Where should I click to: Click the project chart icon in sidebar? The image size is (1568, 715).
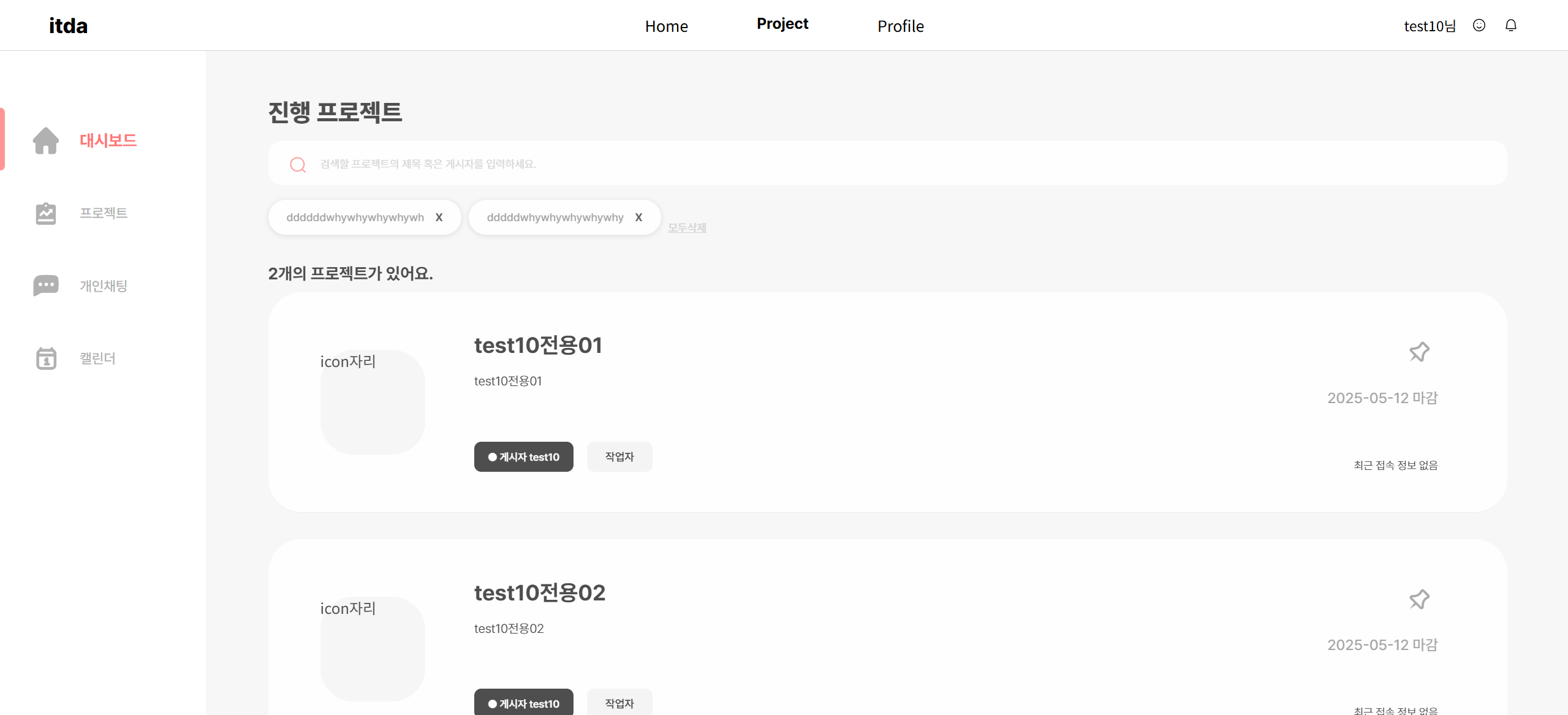click(46, 213)
